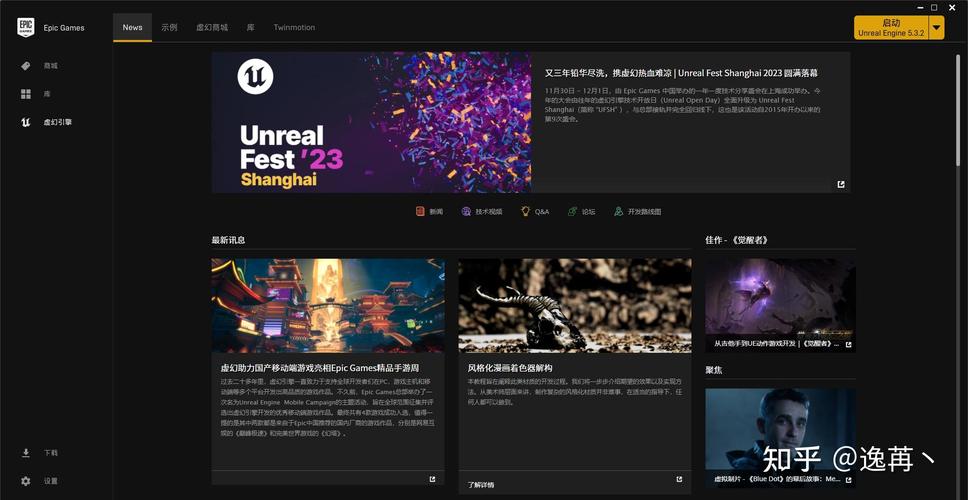This screenshot has width=968, height=500.
Task: Maximize the launcher window
Action: pos(934,7)
